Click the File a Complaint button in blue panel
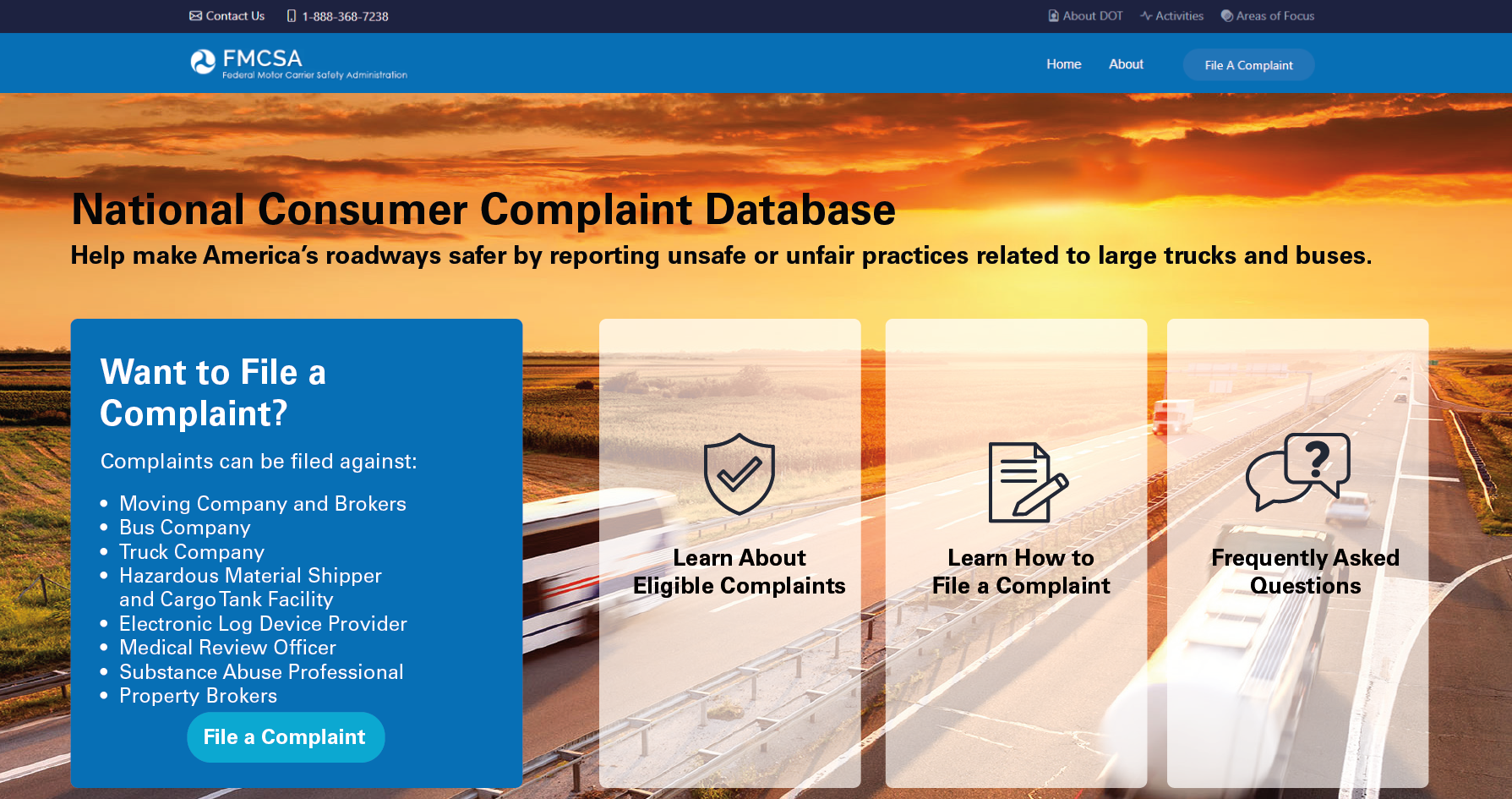Image resolution: width=1512 pixels, height=799 pixels. pyautogui.click(x=286, y=737)
